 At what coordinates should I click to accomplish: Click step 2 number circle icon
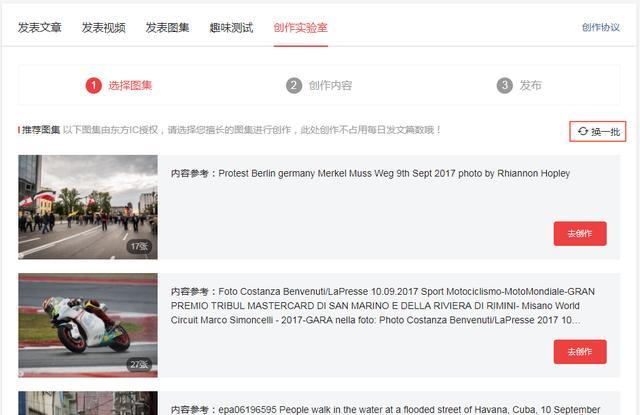[x=294, y=85]
